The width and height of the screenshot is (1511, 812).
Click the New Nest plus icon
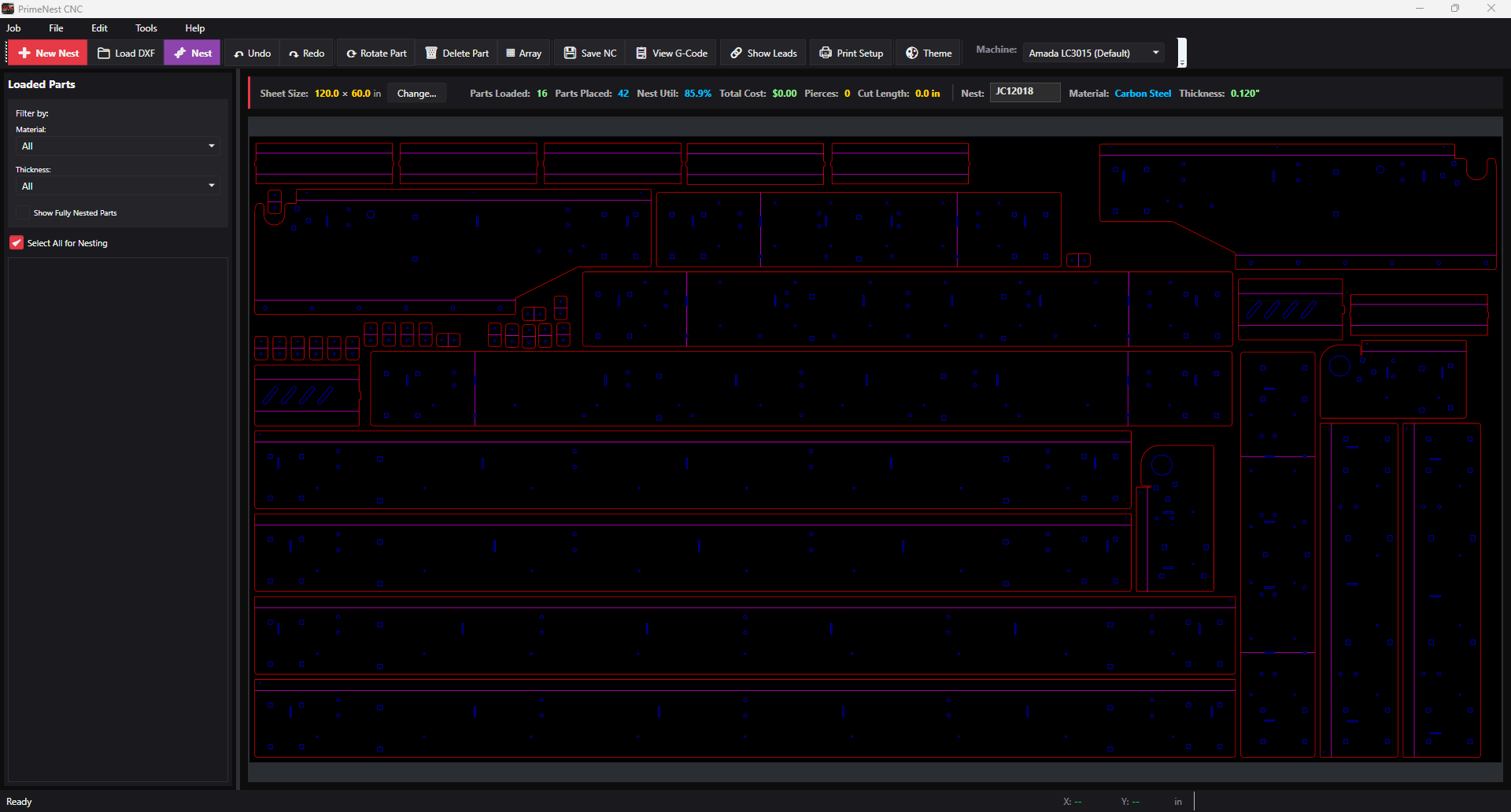pos(24,53)
